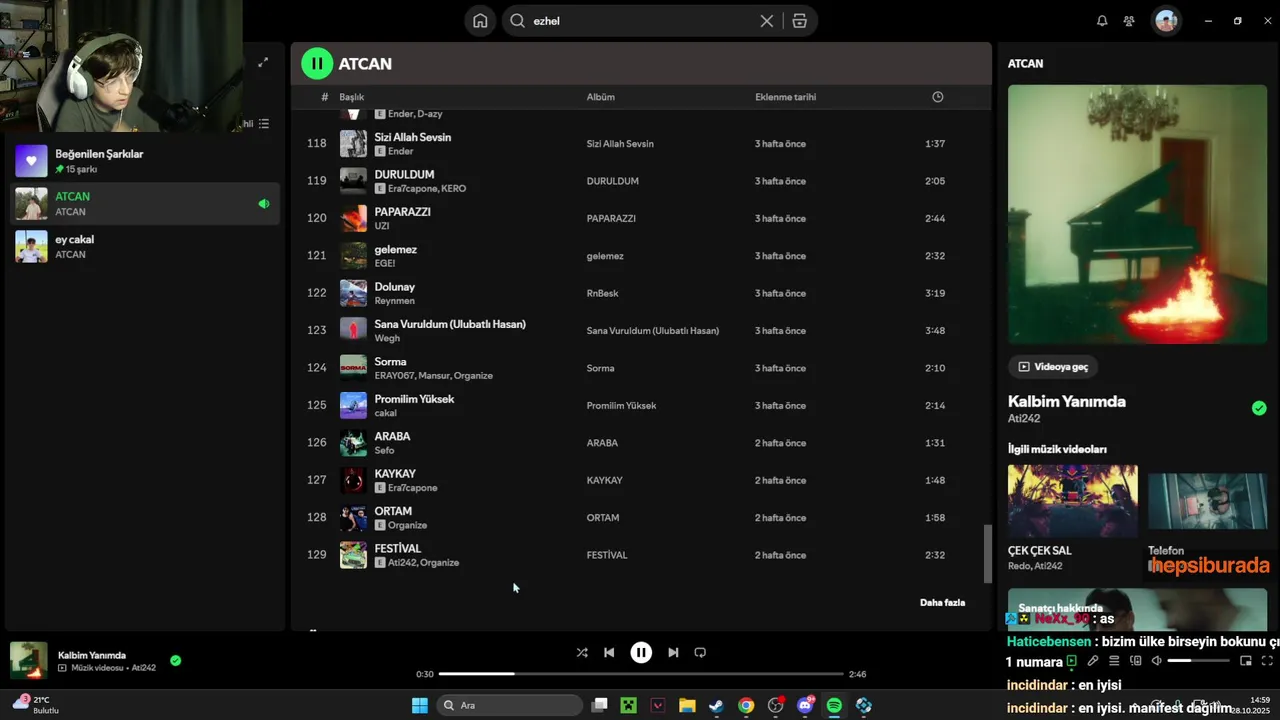Open the library list view options

pos(263,124)
